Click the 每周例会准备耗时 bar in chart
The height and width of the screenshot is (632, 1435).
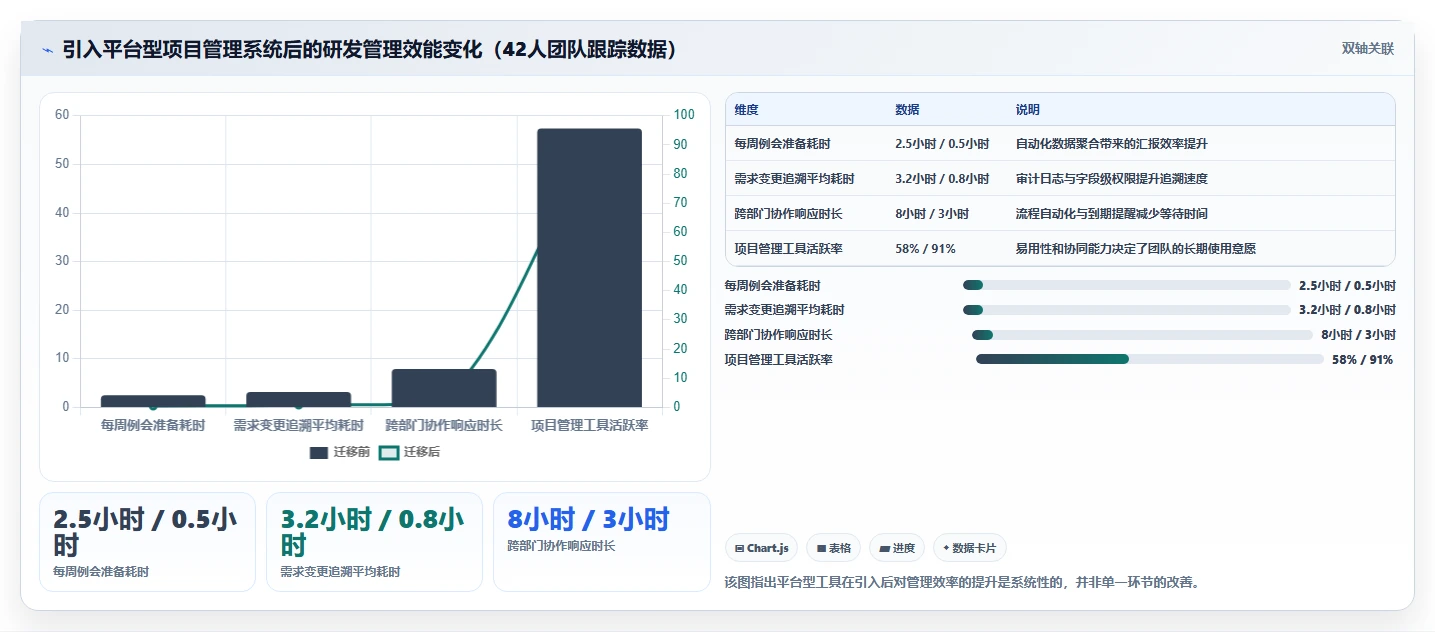pos(153,401)
